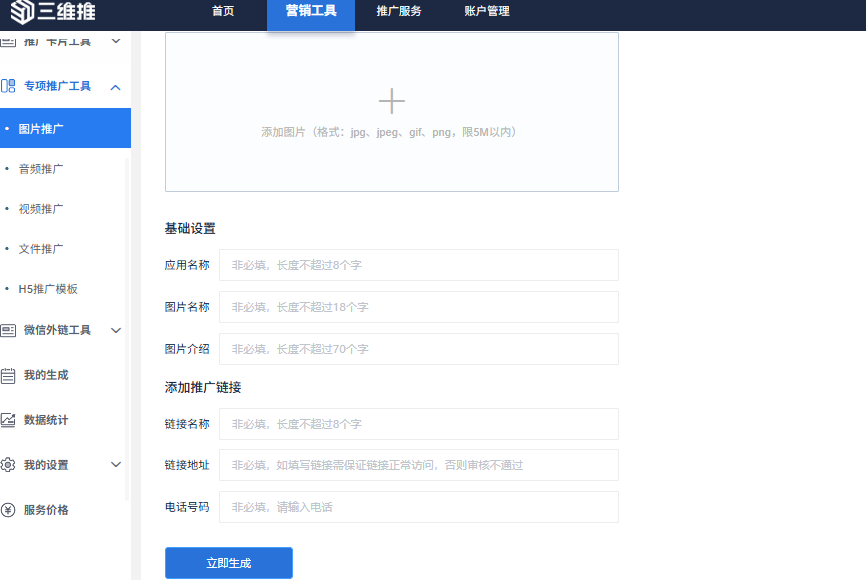Click the sidebar vertical scrollbar

click(x=127, y=329)
